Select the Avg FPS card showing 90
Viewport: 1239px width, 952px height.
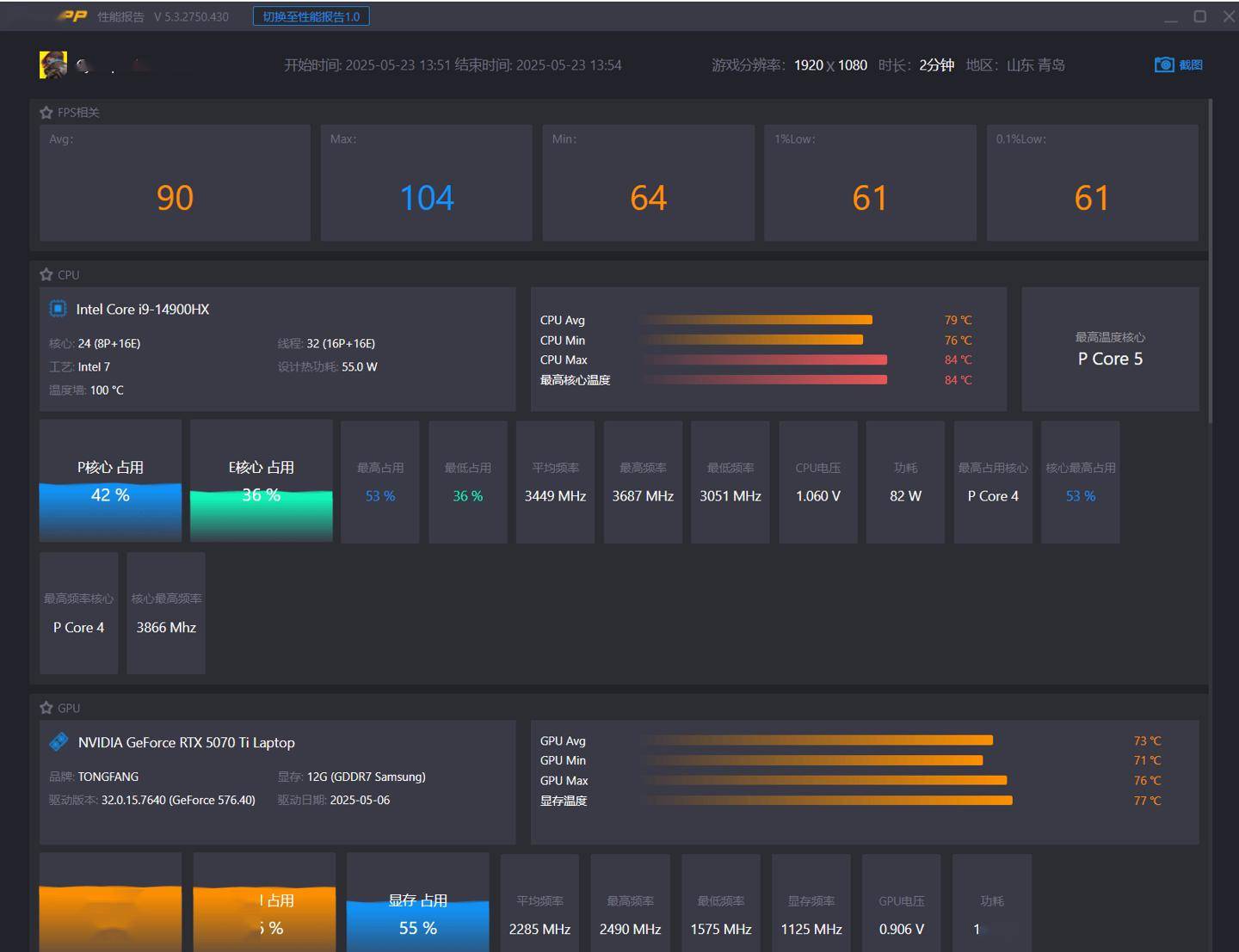(175, 183)
